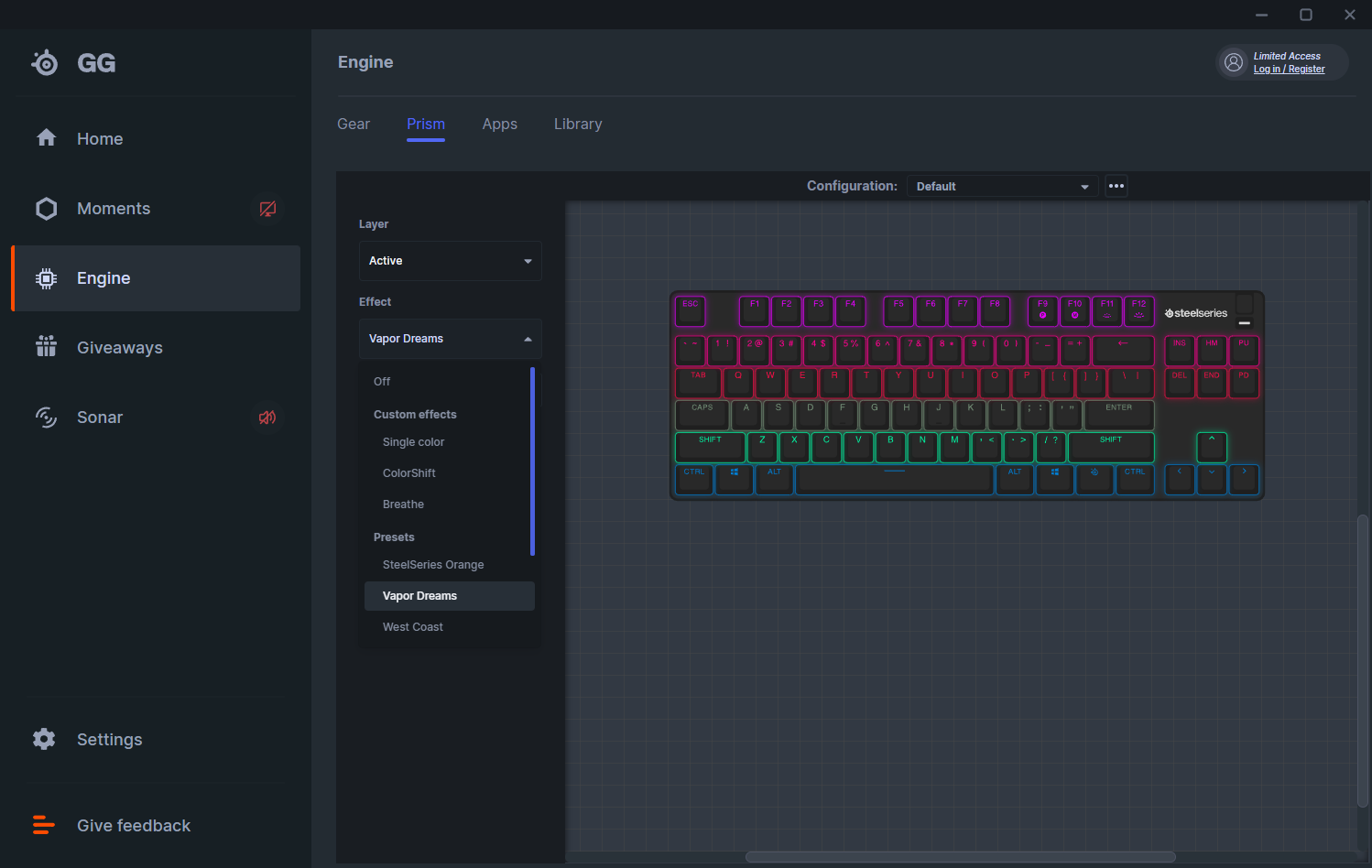Click the horizontal scrollbar under the keyboard canvas
The width and height of the screenshot is (1372, 868).
[960, 857]
